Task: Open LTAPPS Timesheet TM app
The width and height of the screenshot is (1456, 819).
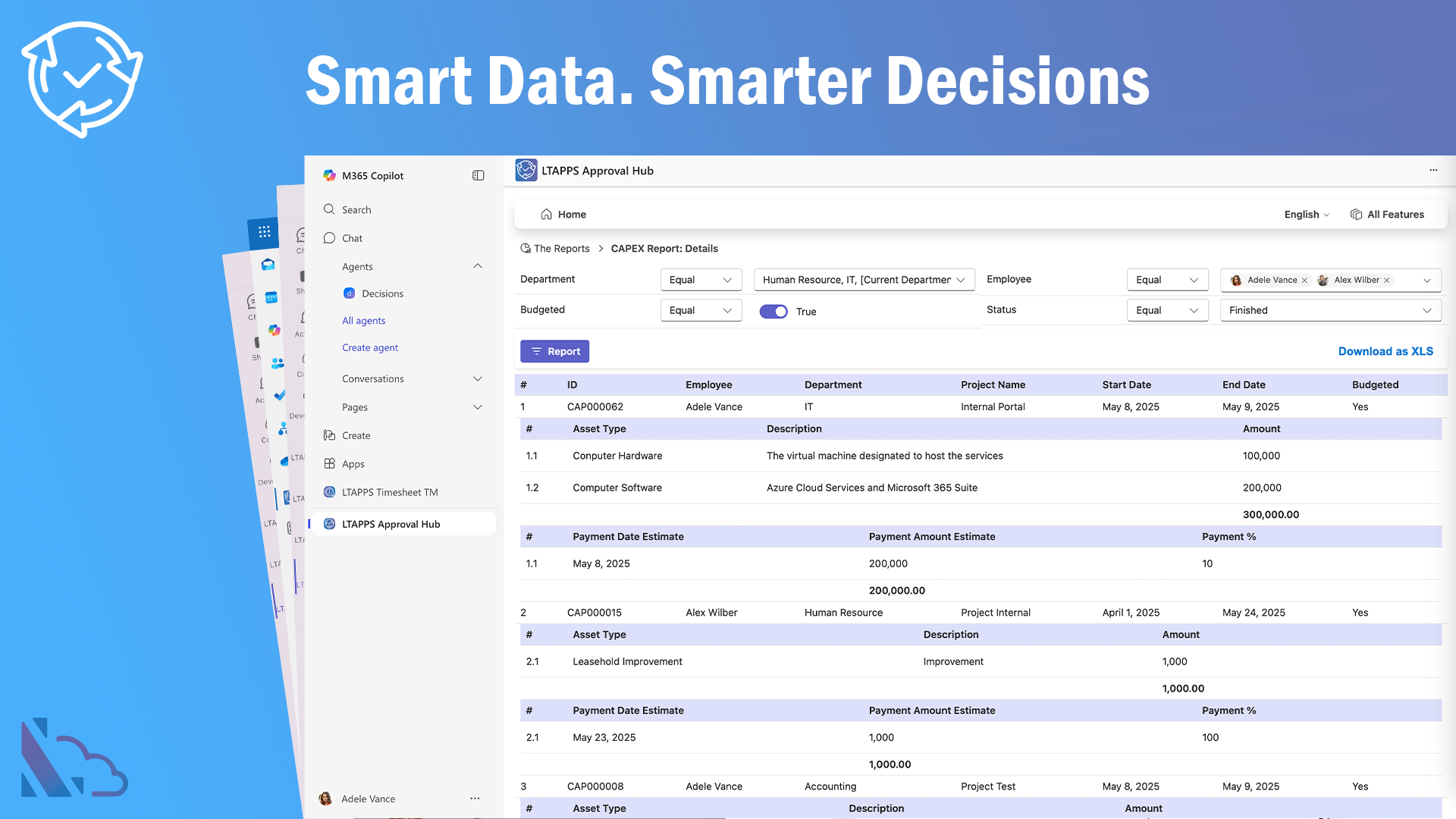Action: click(x=389, y=492)
